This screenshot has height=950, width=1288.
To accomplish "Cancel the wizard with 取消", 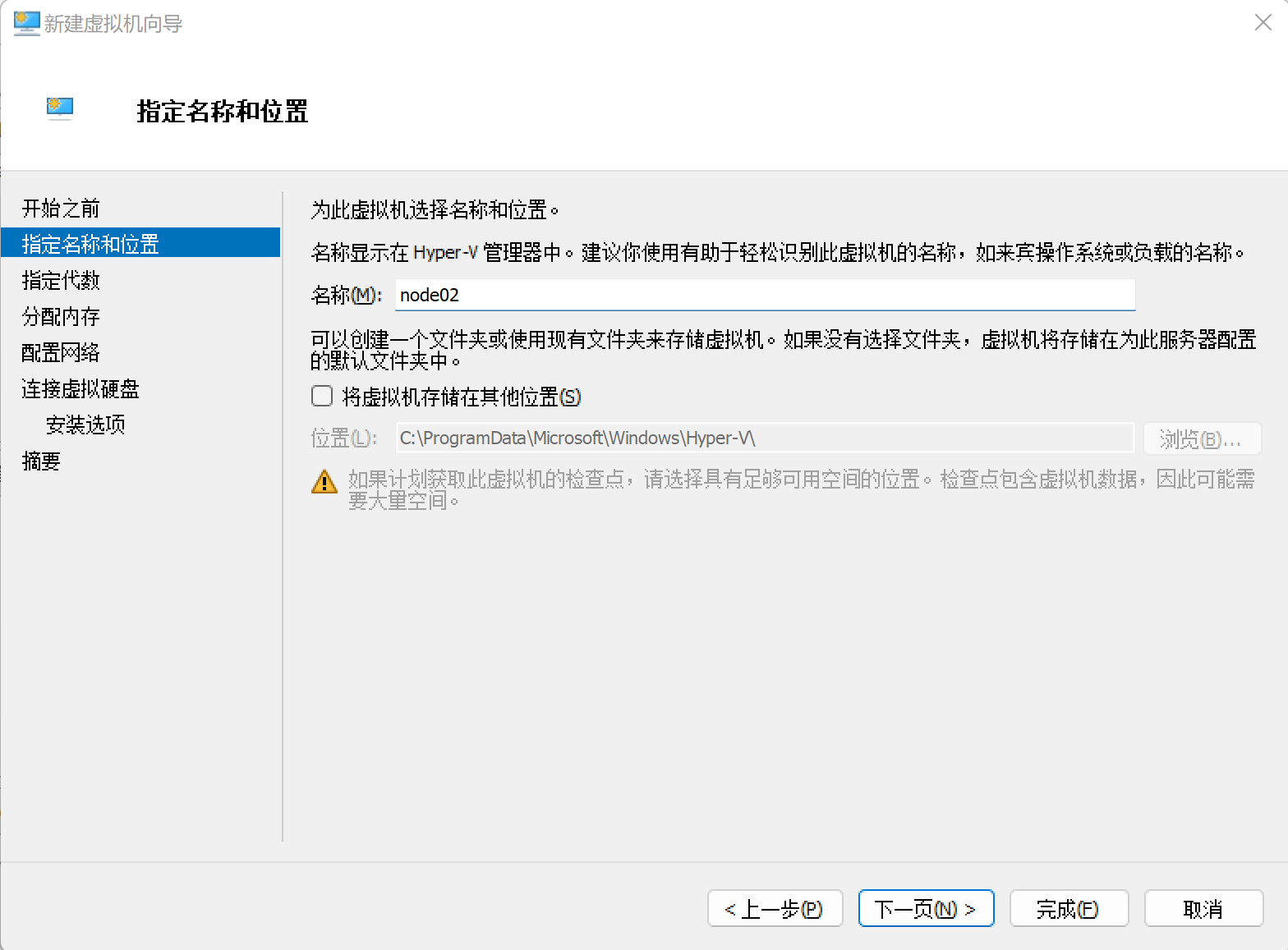I will [x=1203, y=909].
